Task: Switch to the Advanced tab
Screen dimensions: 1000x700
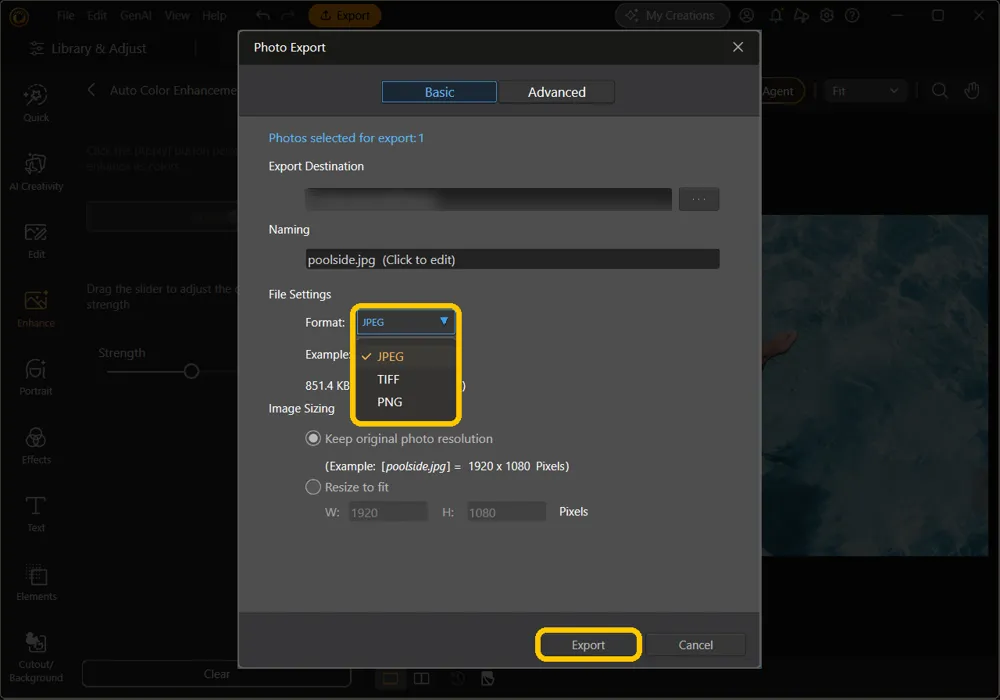Action: (x=556, y=92)
